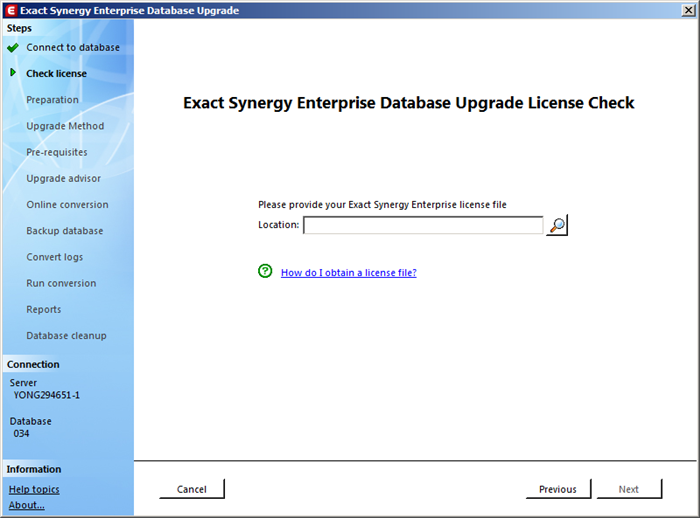Screen dimensions: 700x518
Task: Click the Connection section header
Action: pos(33,364)
